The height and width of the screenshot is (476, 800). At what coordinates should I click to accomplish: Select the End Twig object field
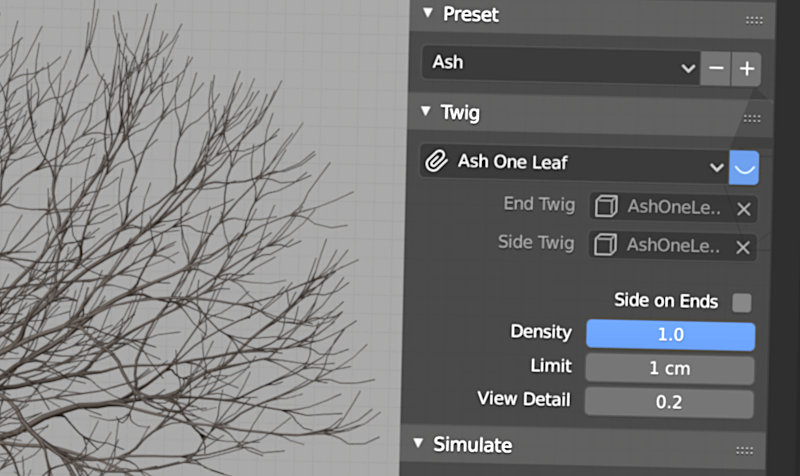tap(672, 208)
